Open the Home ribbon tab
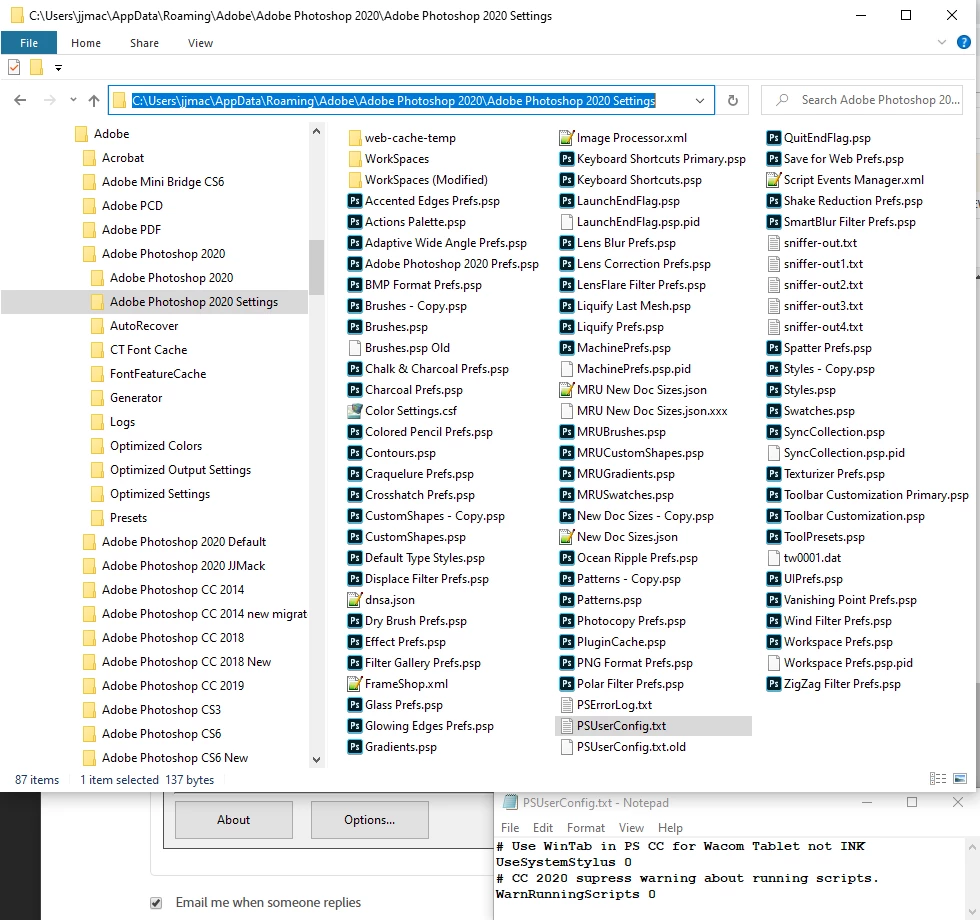The image size is (980, 920). (x=86, y=42)
